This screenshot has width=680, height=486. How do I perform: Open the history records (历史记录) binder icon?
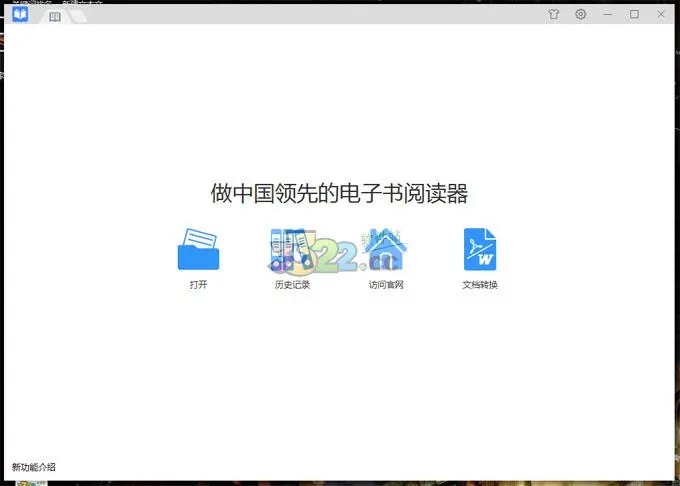click(x=291, y=249)
